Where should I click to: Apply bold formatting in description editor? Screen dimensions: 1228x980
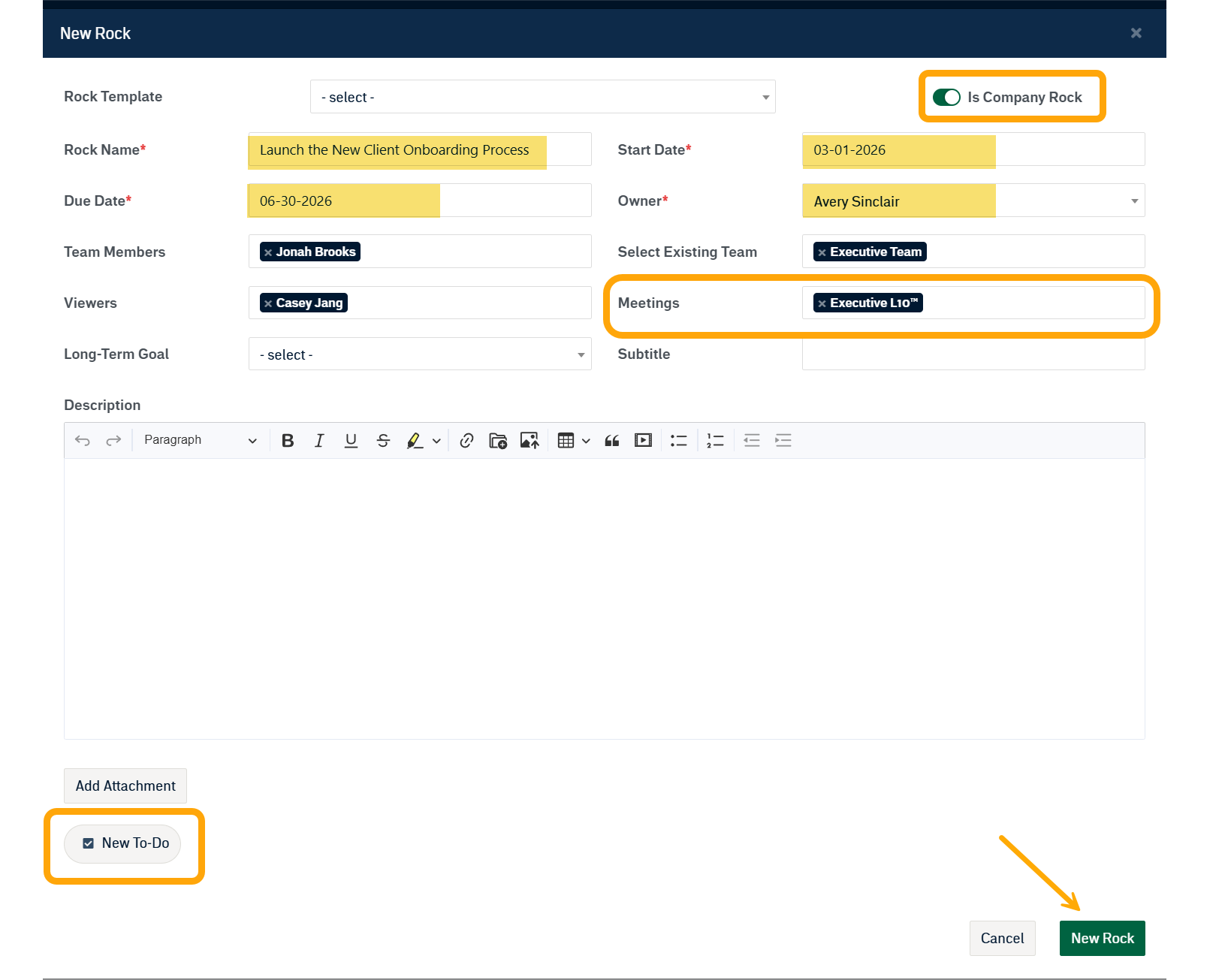[288, 441]
